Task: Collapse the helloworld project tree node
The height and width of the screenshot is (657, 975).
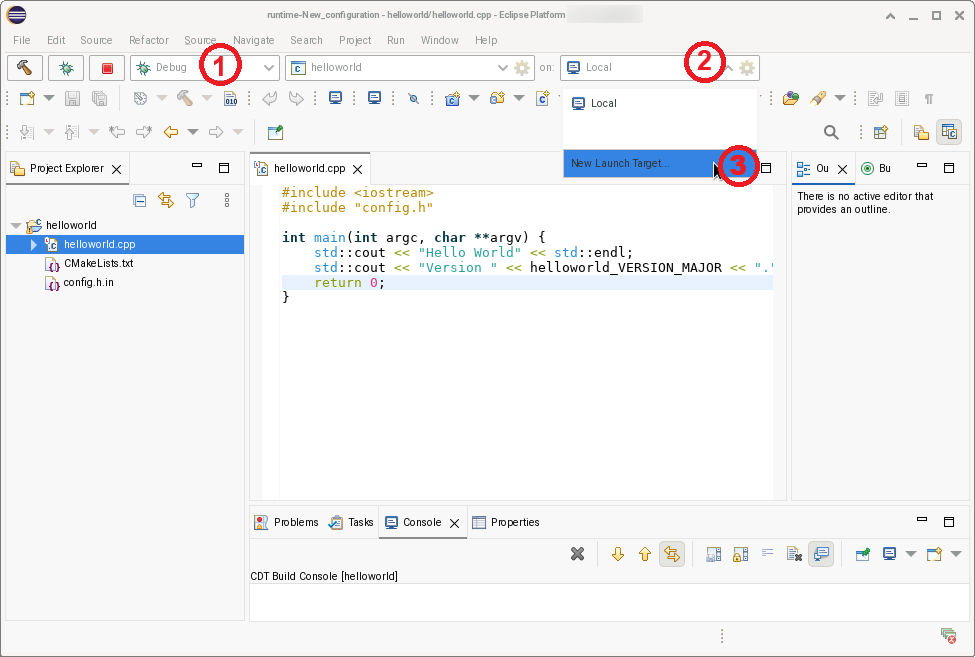Action: [x=15, y=226]
